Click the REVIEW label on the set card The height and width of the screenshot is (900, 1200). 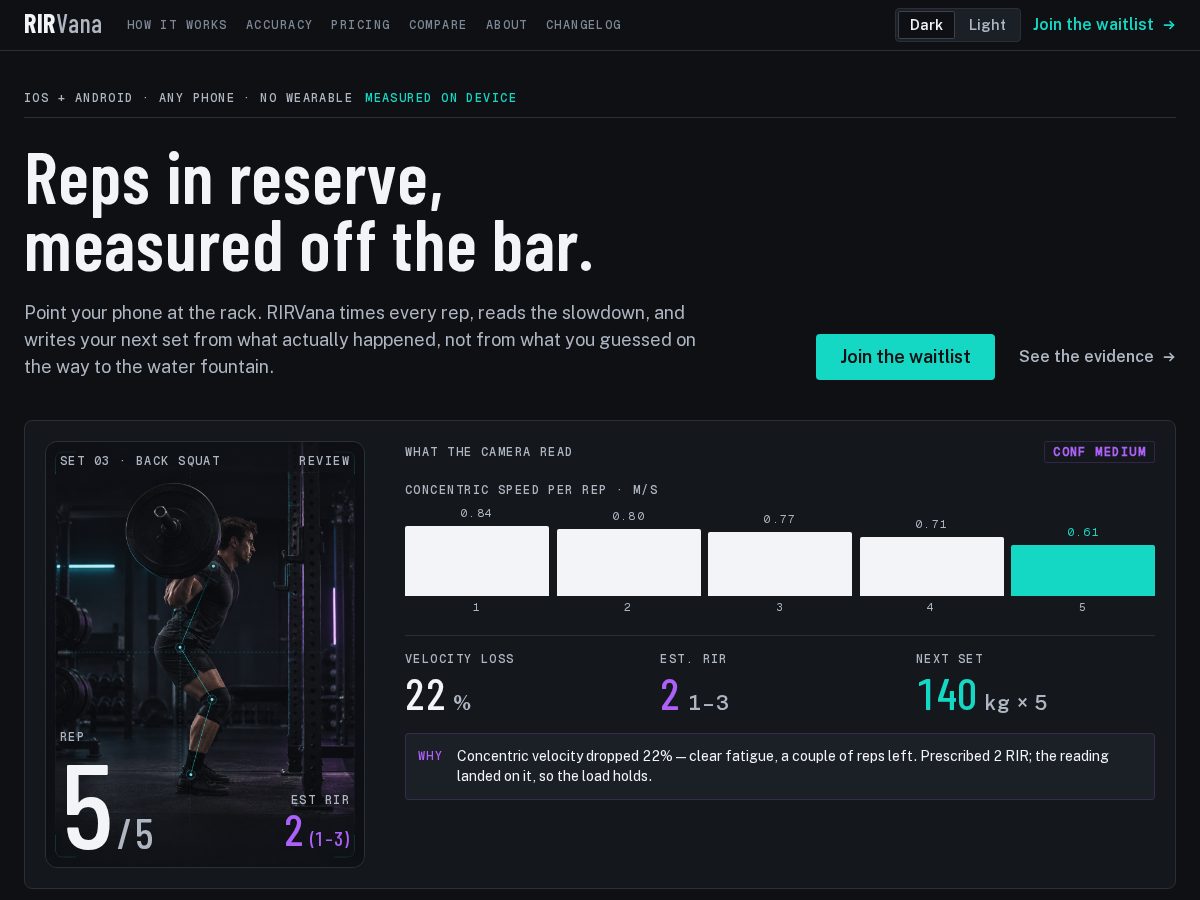324,461
